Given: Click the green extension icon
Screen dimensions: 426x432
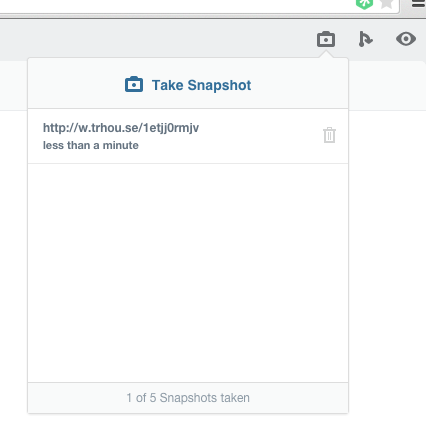Looking at the screenshot, I should 364,4.
